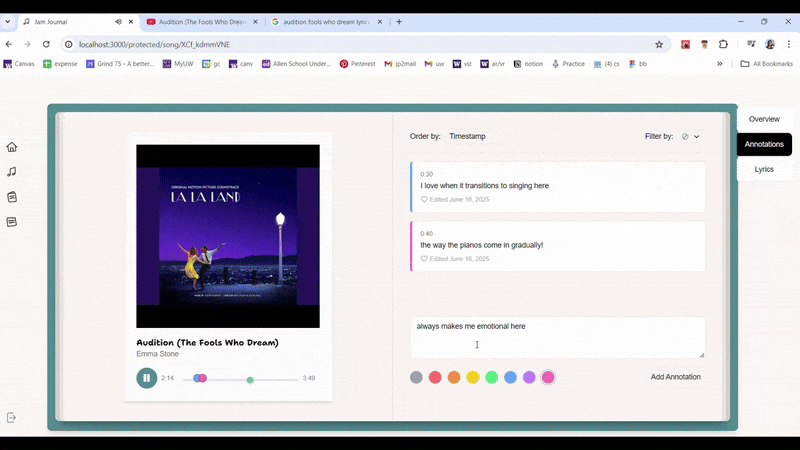This screenshot has width=800, height=450.
Task: Change Order by Timestamp sorting
Action: pos(467,136)
